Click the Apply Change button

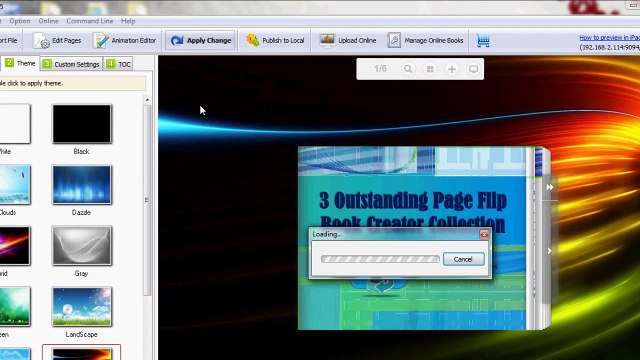[201, 40]
